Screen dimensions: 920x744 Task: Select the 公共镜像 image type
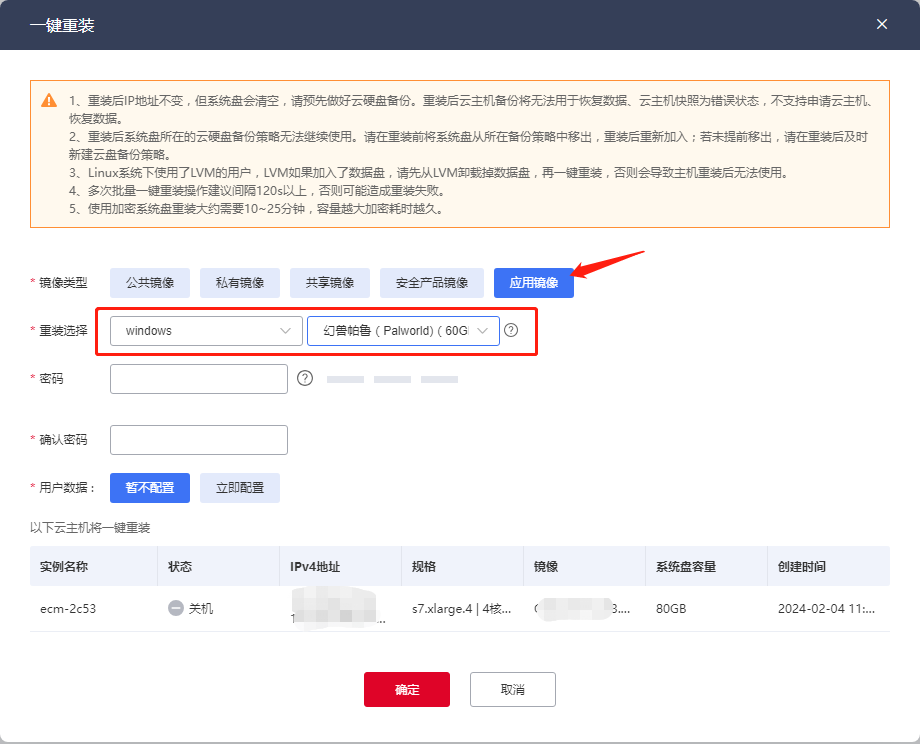click(150, 283)
